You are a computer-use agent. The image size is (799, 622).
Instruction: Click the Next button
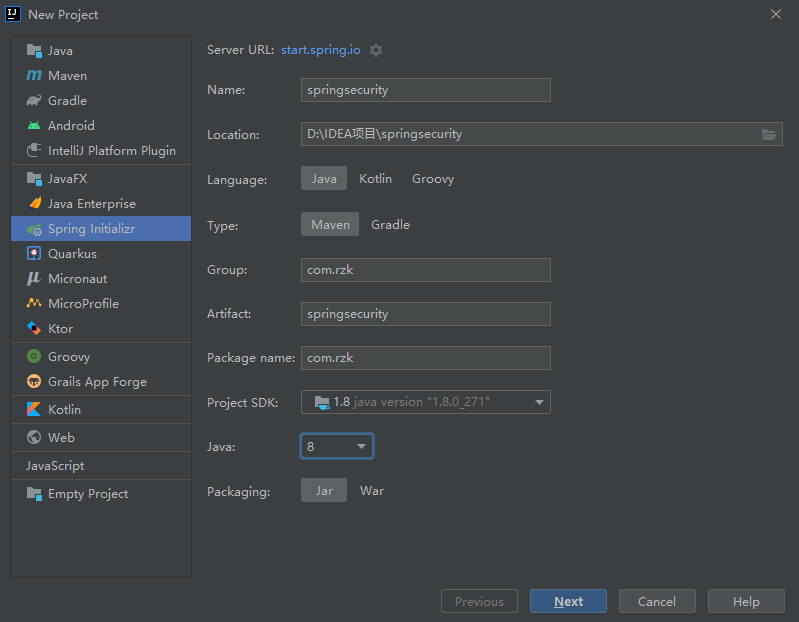(568, 601)
